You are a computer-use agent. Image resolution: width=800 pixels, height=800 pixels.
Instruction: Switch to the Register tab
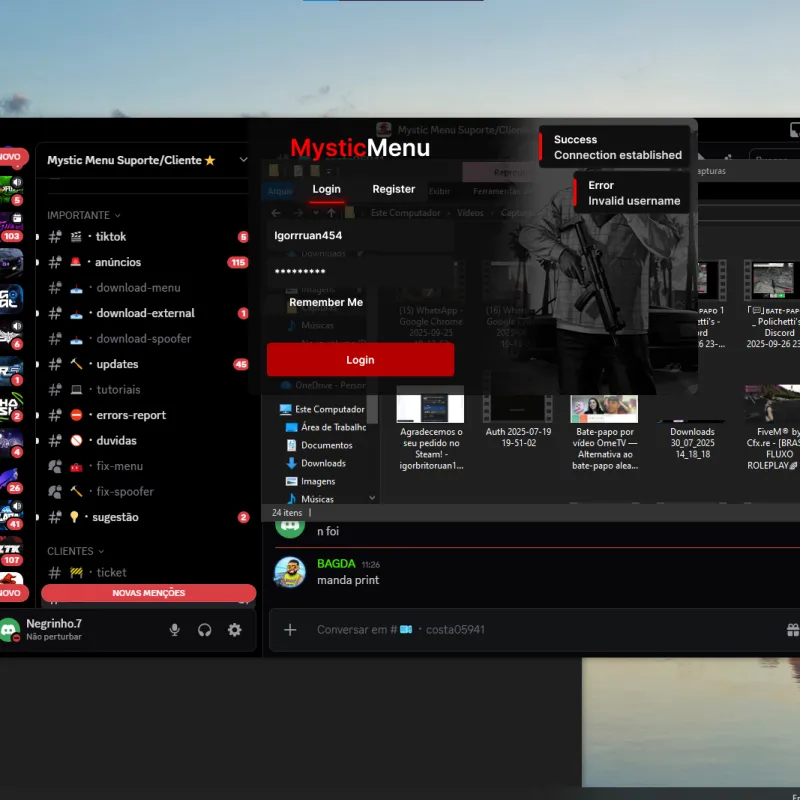coord(393,189)
